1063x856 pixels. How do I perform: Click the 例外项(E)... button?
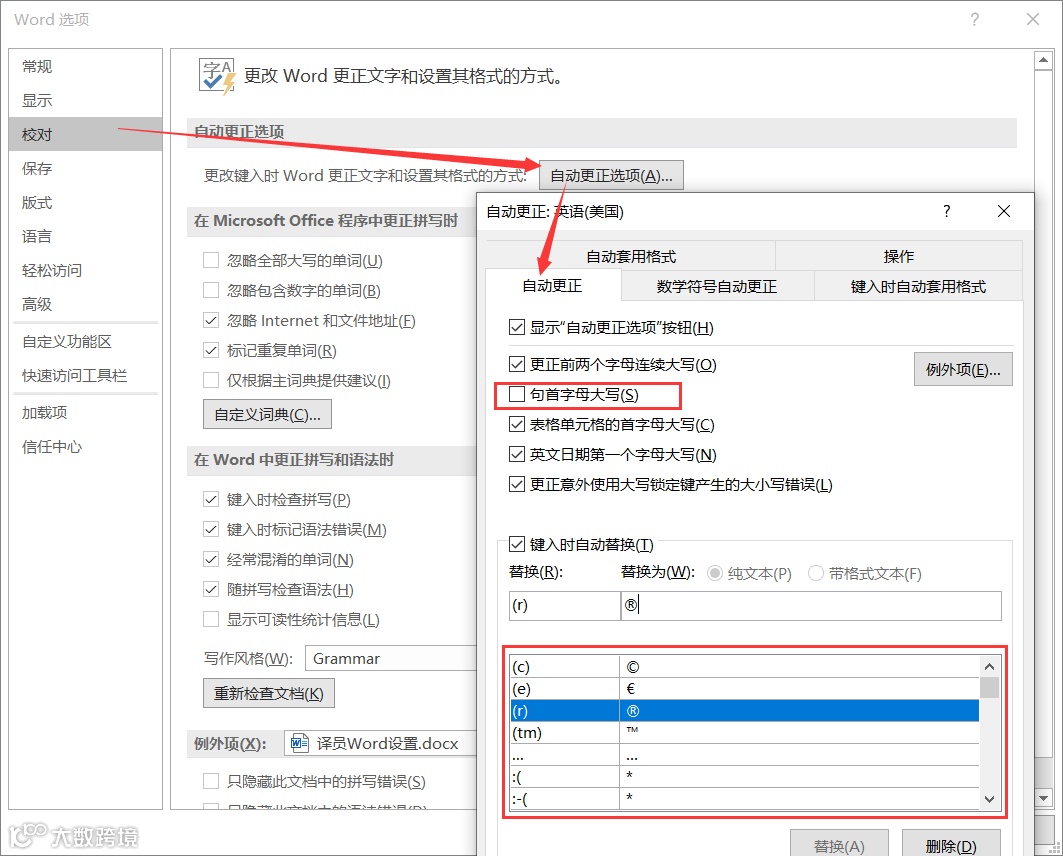coord(963,369)
